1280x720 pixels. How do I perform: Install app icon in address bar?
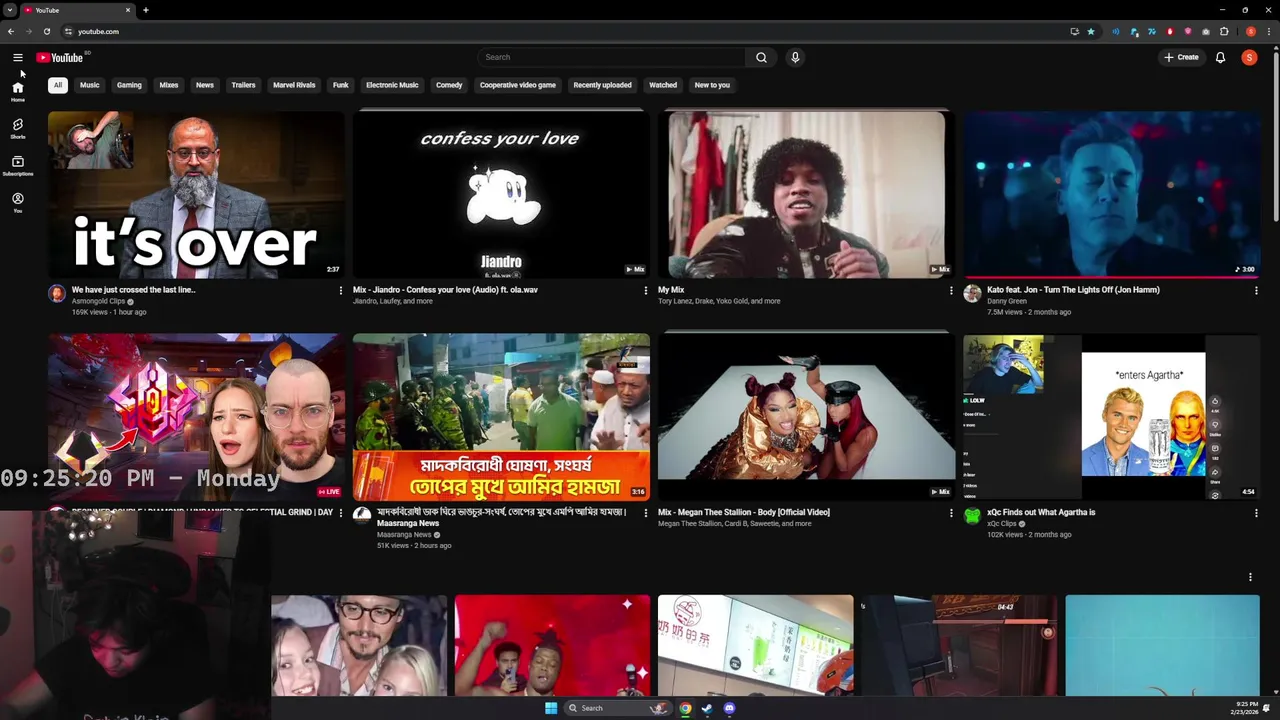1075,31
